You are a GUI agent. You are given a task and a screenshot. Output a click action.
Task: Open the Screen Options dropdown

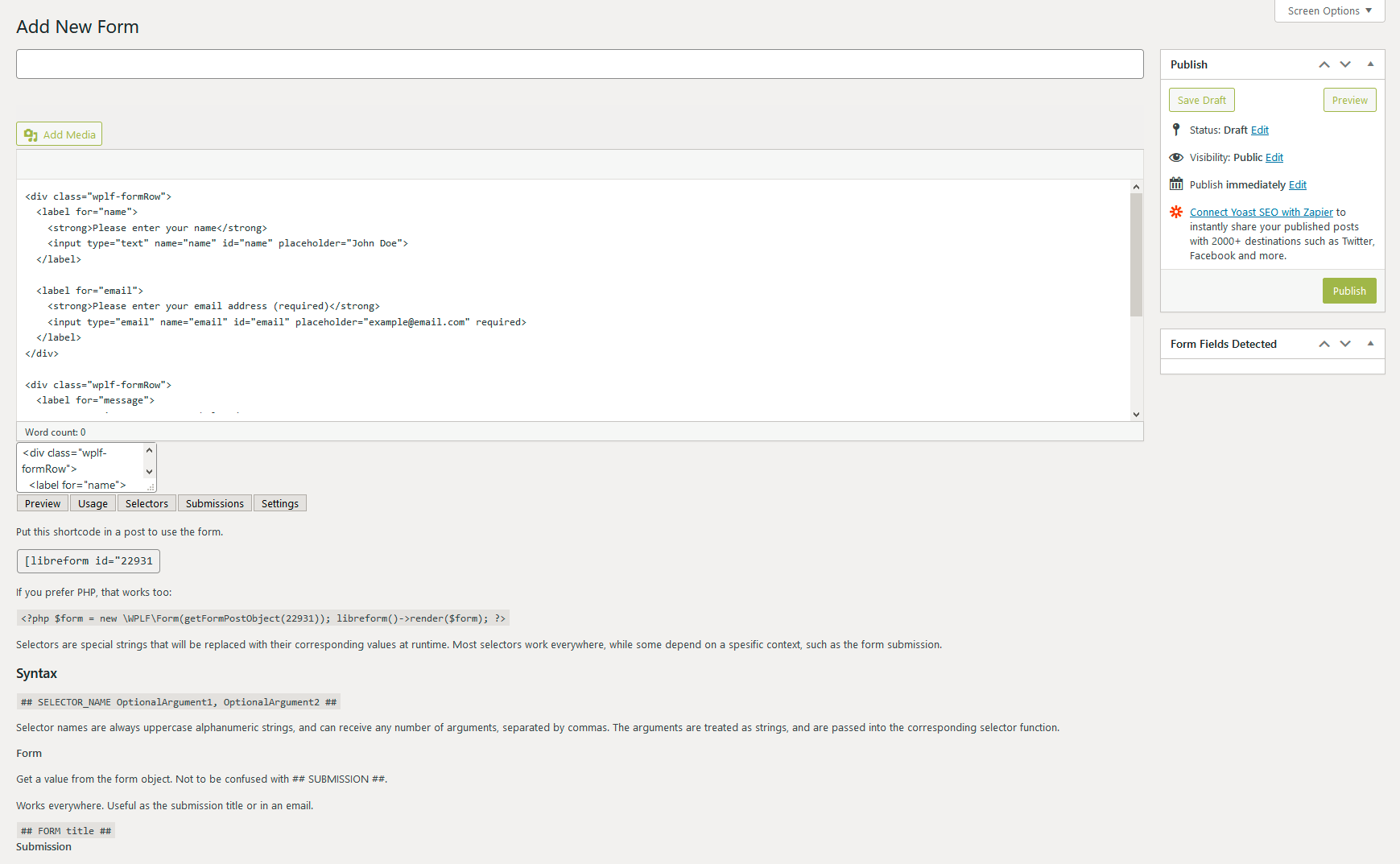click(x=1328, y=10)
